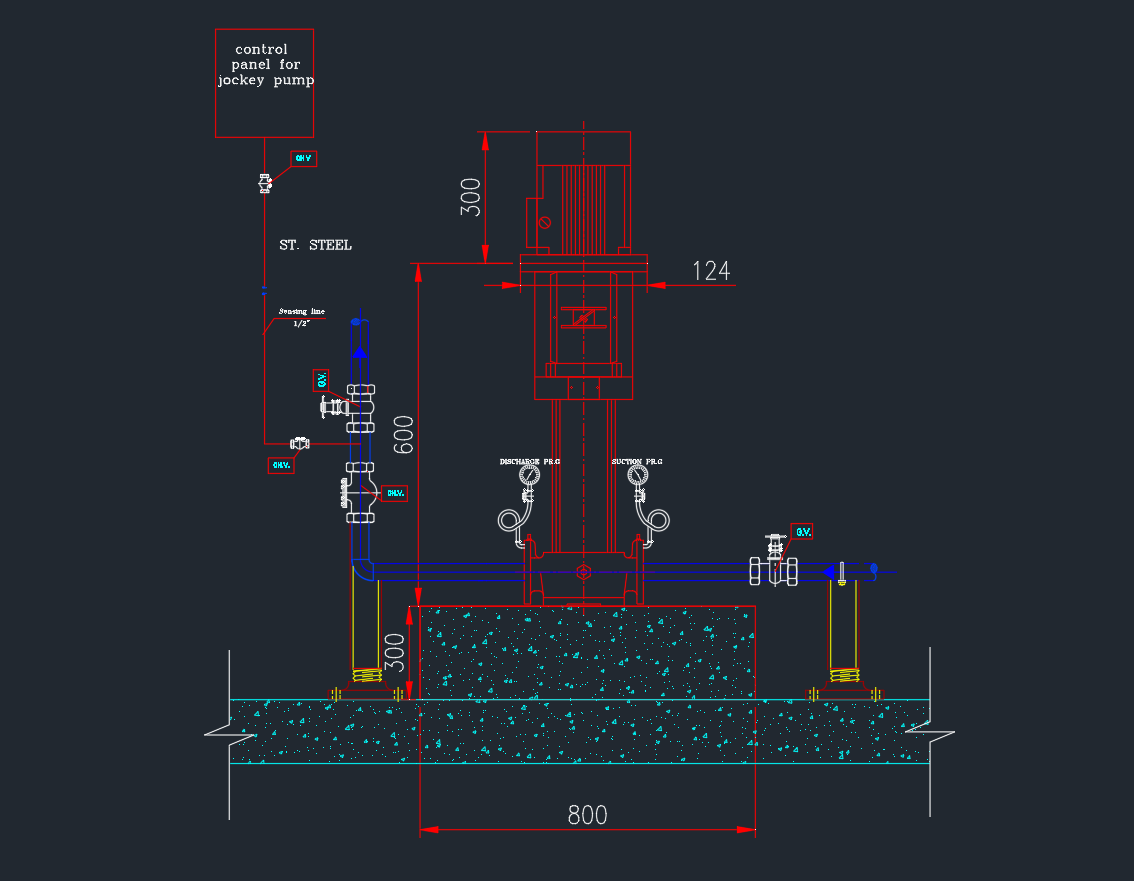Image resolution: width=1134 pixels, height=881 pixels.
Task: Click the suction pressure gauge symbol
Action: pyautogui.click(x=635, y=476)
